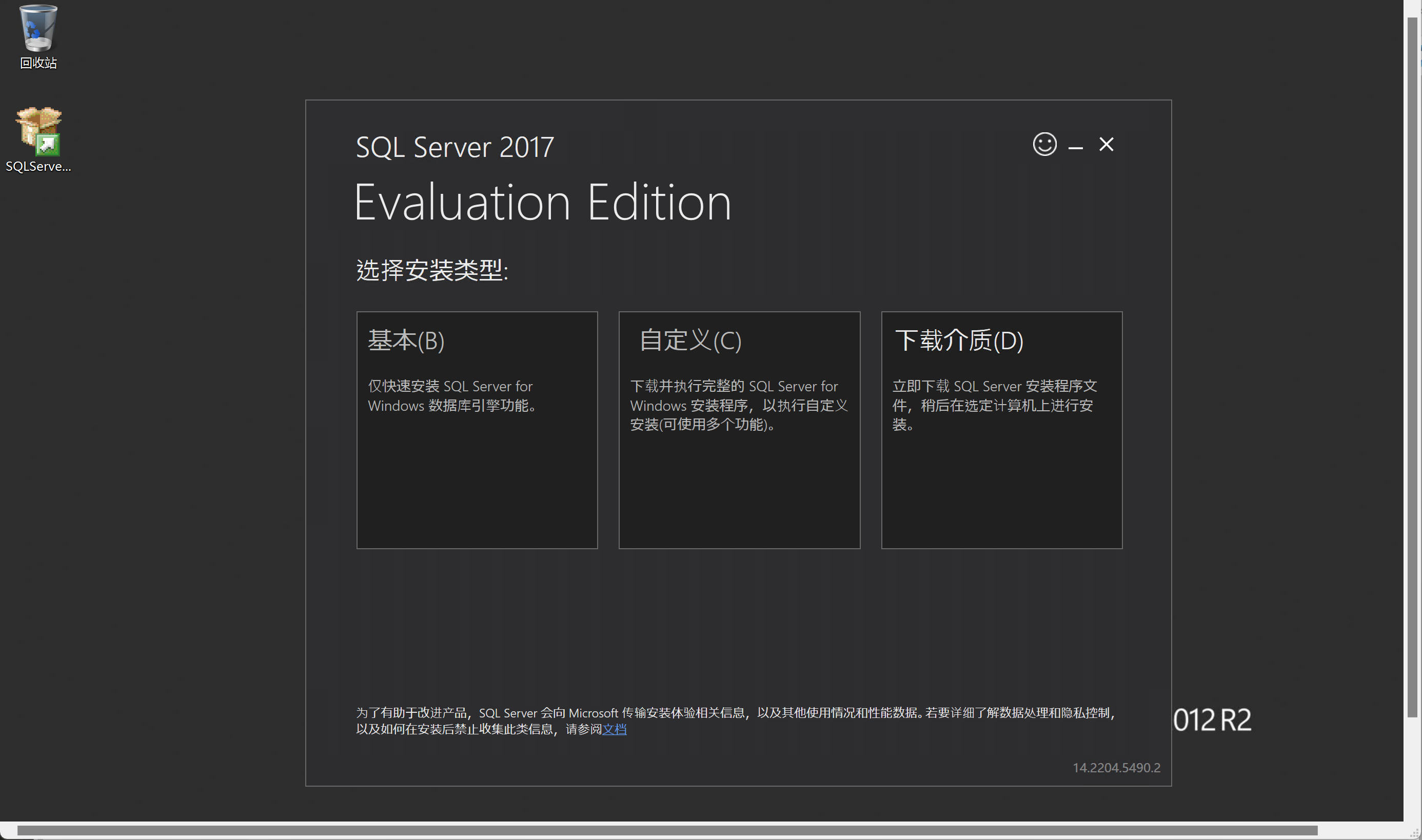Click the vertical scrollbar on the right
1422x840 pixels.
point(1412,368)
